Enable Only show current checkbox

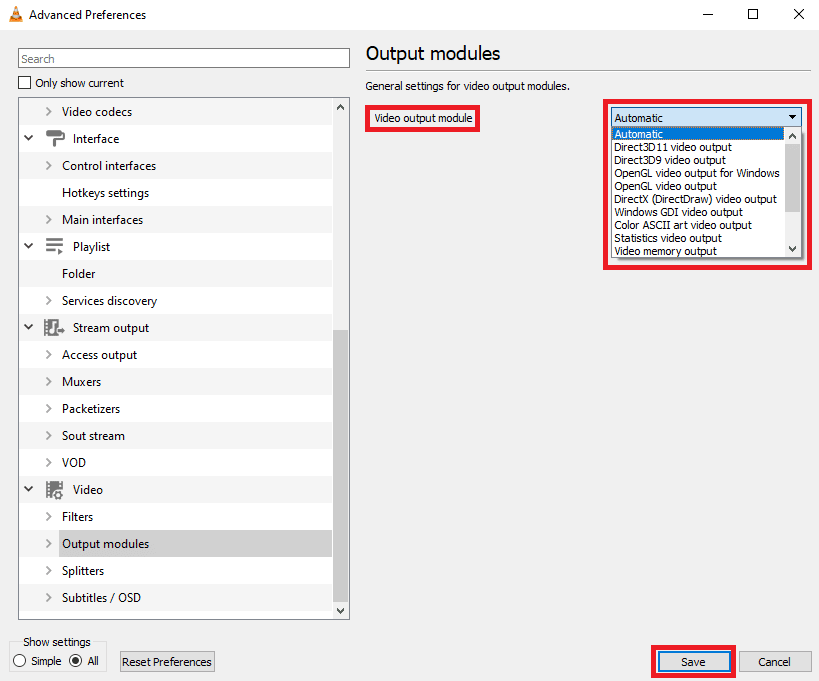[25, 83]
